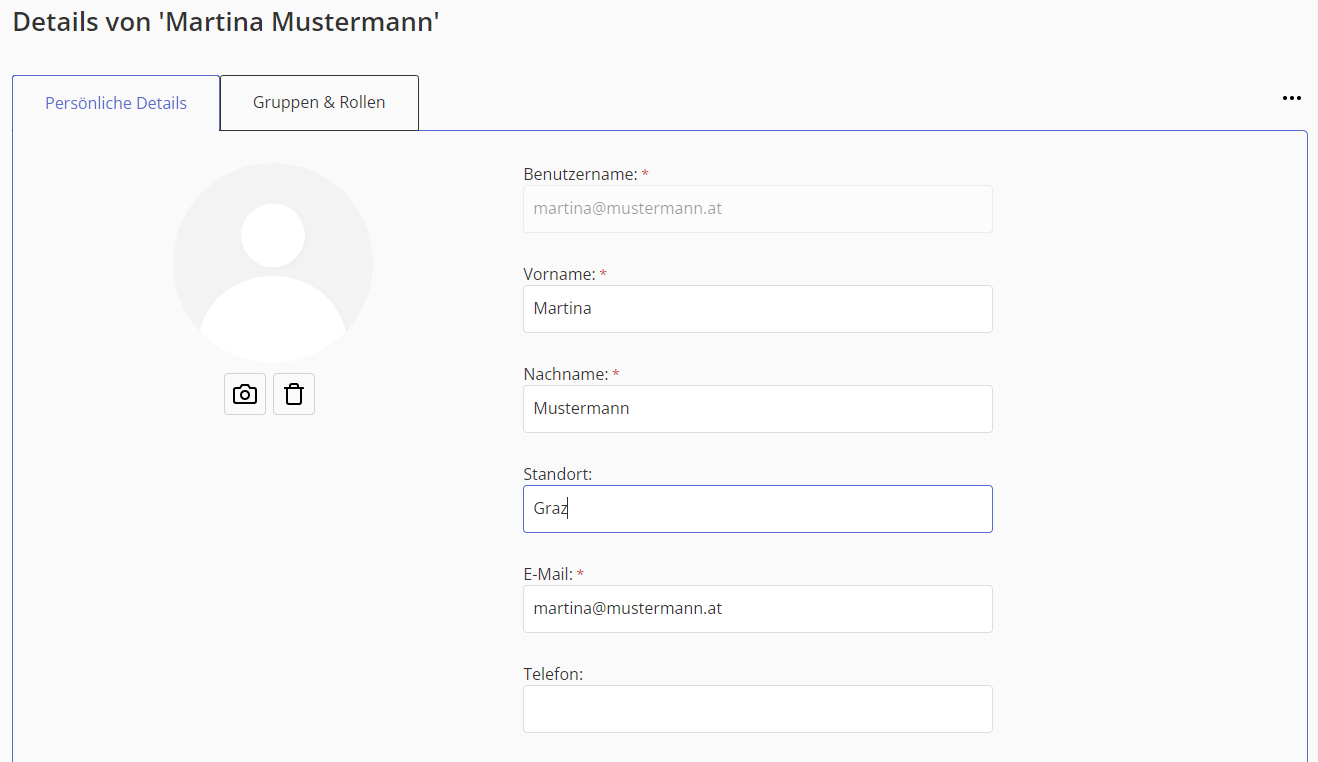The image size is (1318, 762).
Task: Select the Persönliche Details tab
Action: (x=116, y=103)
